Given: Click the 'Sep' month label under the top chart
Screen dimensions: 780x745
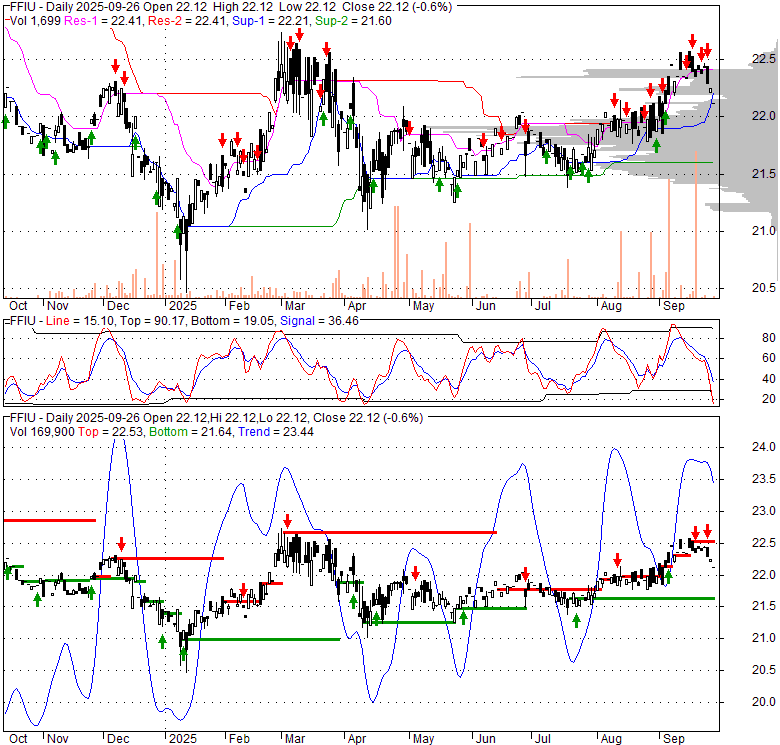Looking at the screenshot, I should pyautogui.click(x=674, y=306).
